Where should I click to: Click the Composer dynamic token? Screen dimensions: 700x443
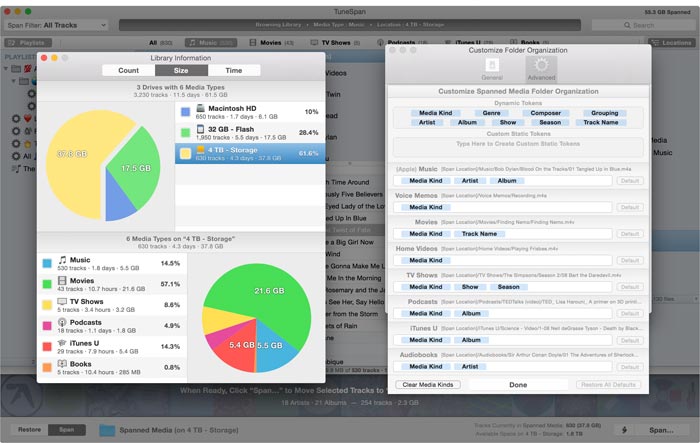[546, 113]
